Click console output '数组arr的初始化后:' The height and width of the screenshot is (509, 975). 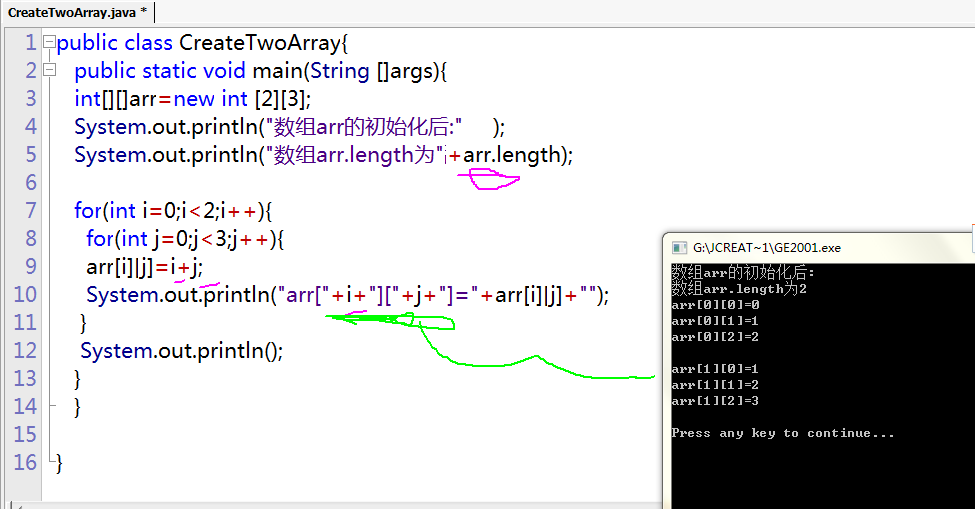tap(743, 272)
